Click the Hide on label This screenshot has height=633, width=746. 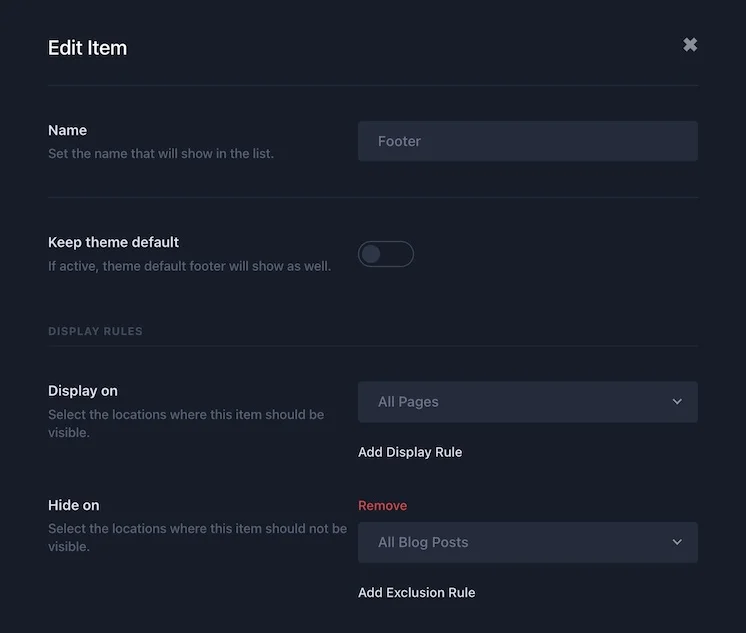[x=74, y=505]
